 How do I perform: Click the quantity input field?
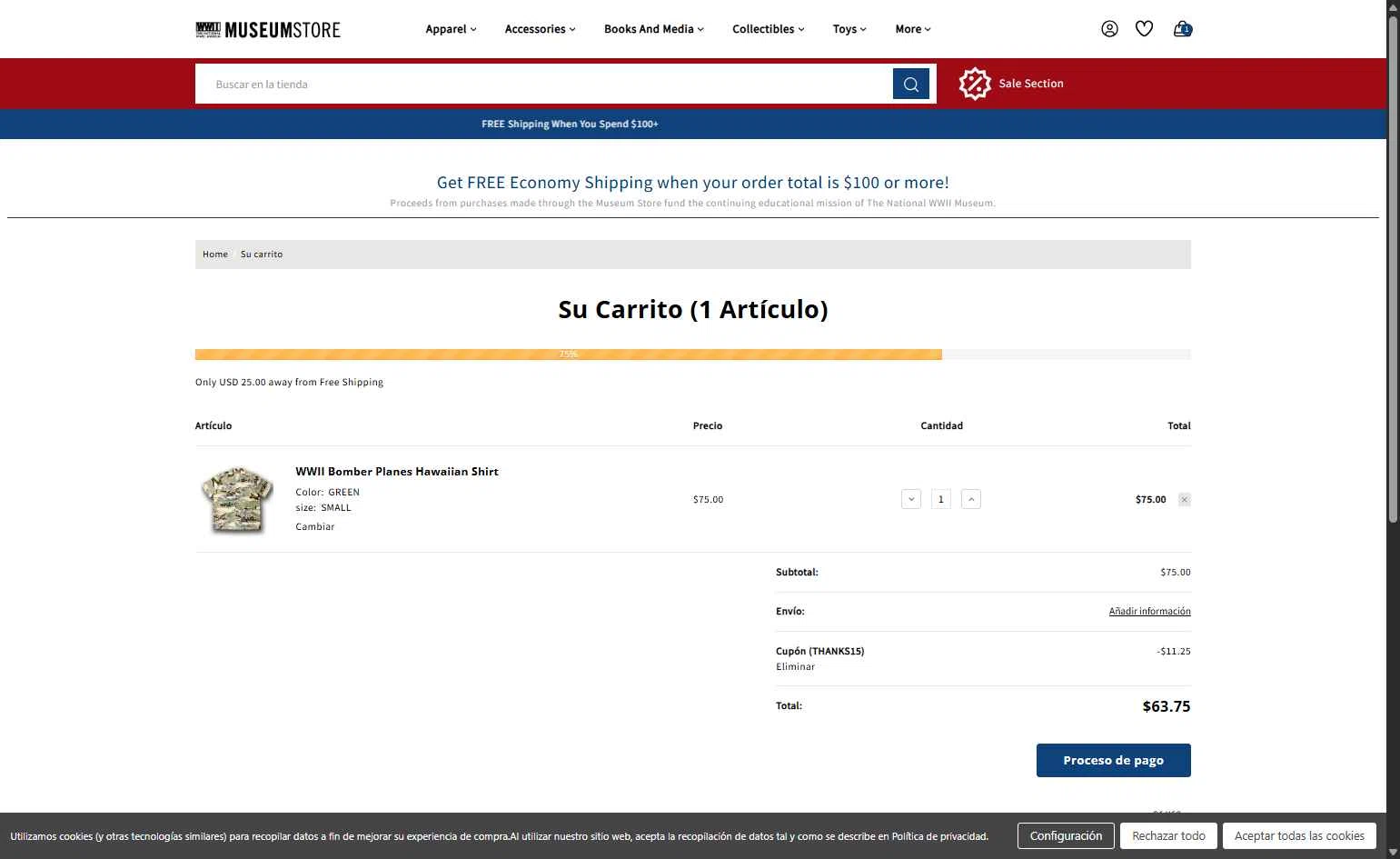(941, 499)
